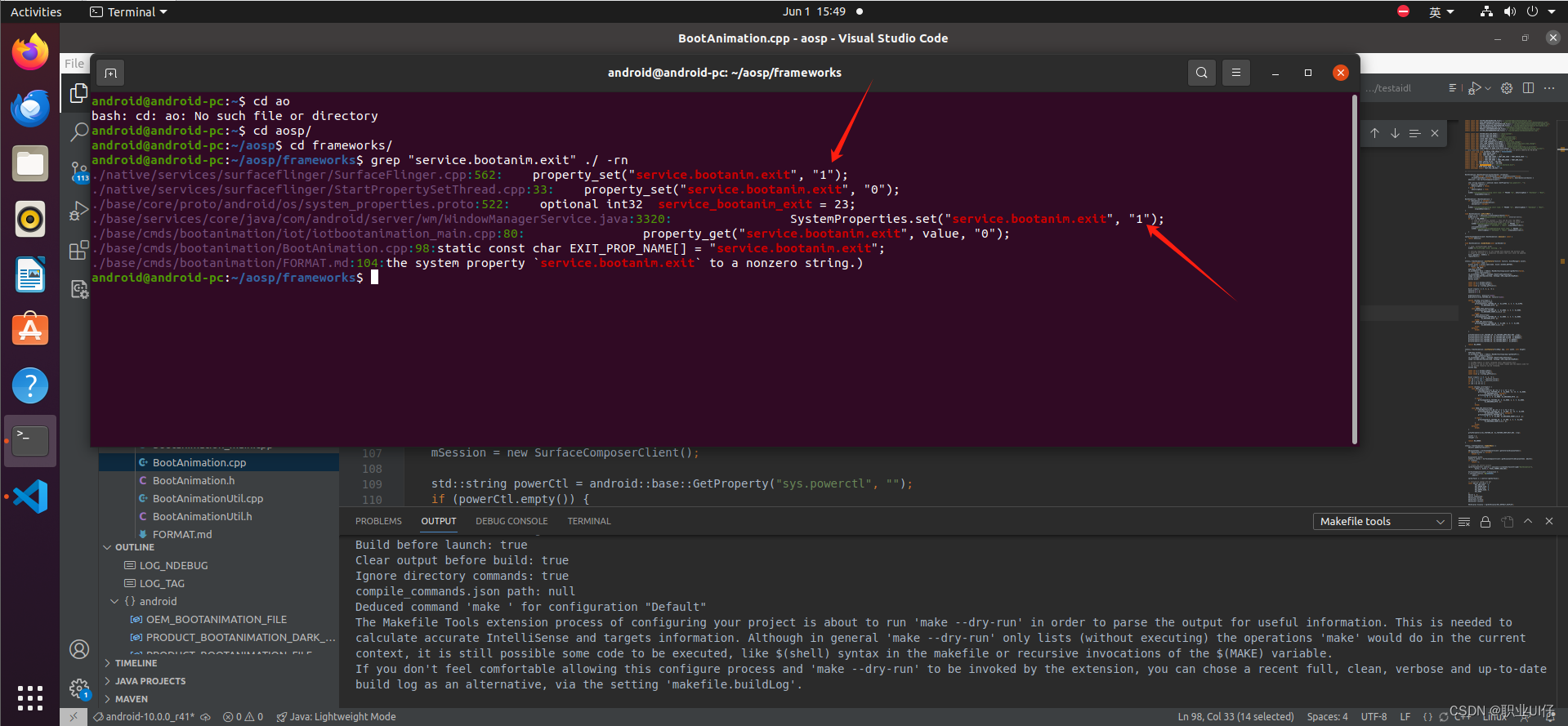
Task: Open the Search view in VS Code activity bar
Action: pyautogui.click(x=78, y=131)
